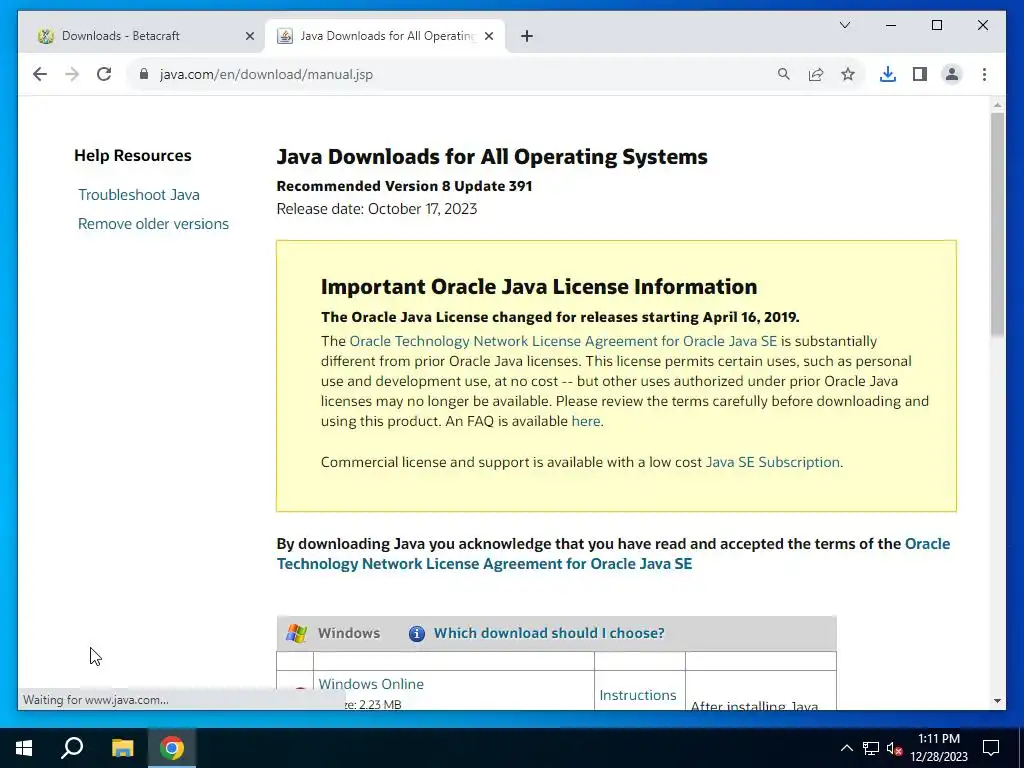This screenshot has width=1024, height=768.
Task: Click Which download should I choose link
Action: 549,633
